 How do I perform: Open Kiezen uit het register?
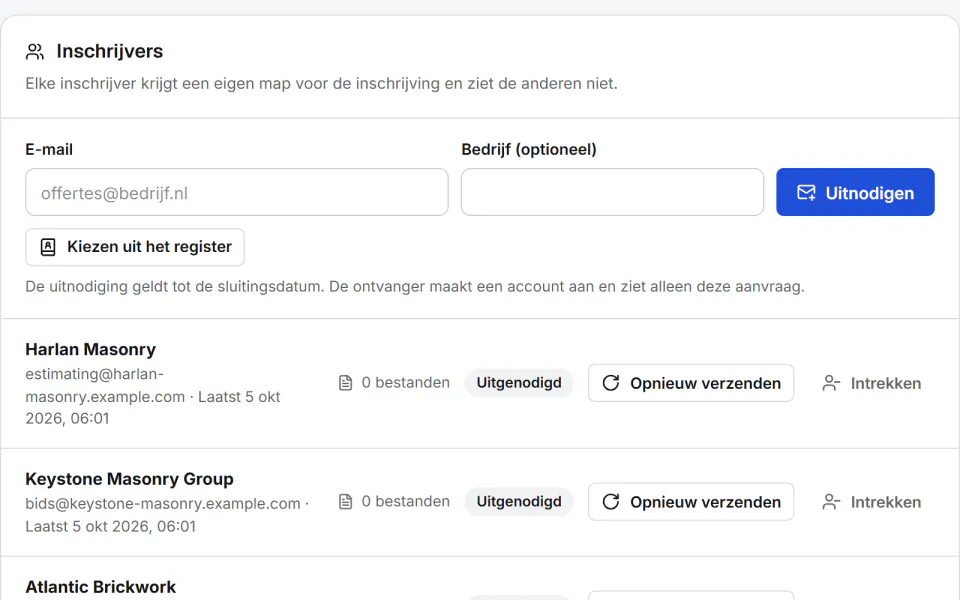click(x=135, y=247)
